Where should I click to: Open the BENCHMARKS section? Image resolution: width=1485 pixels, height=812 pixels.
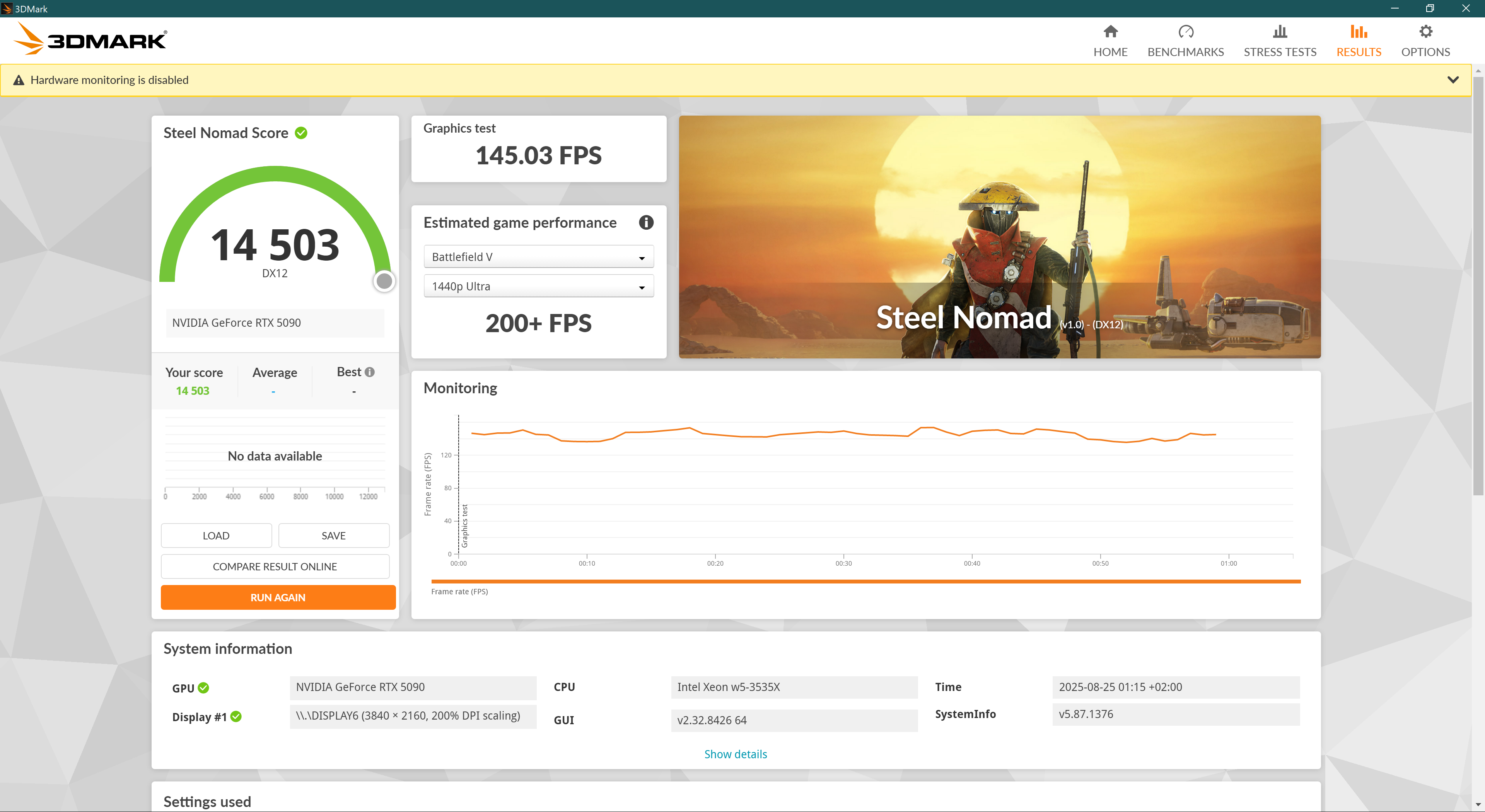pyautogui.click(x=1185, y=41)
